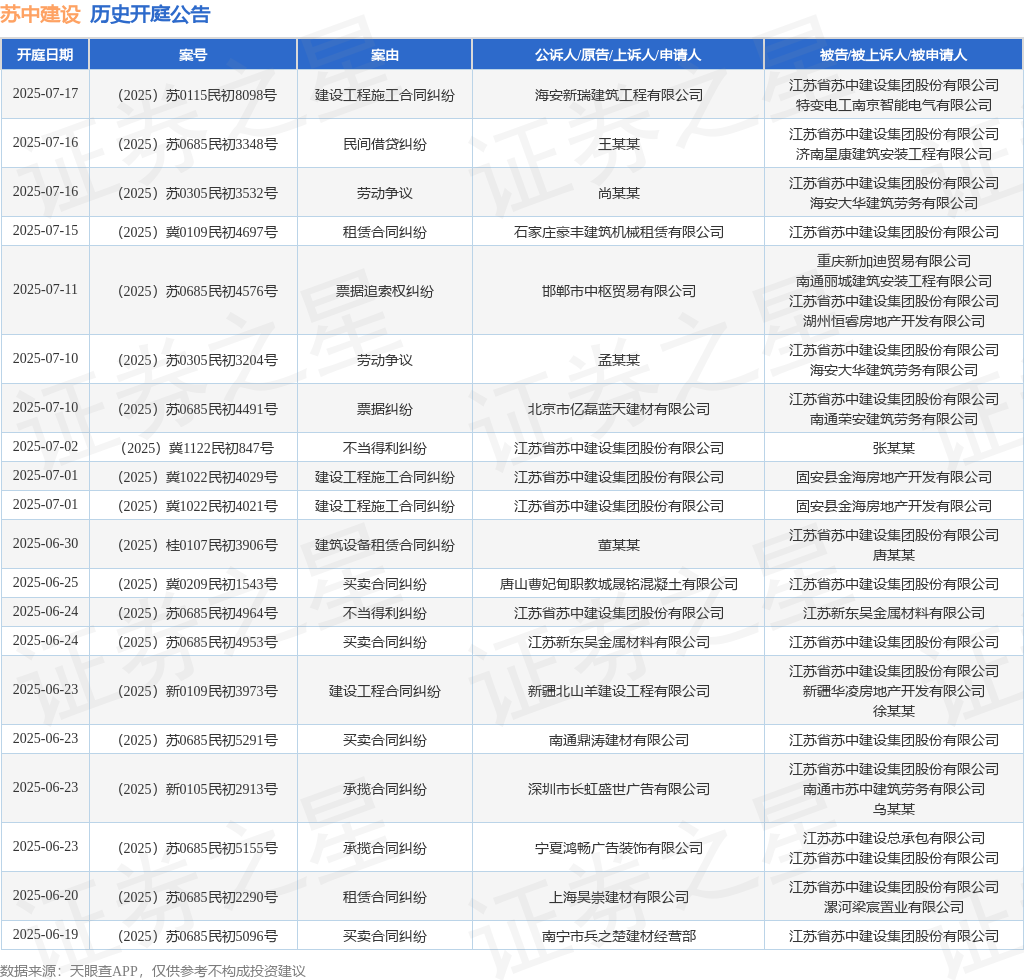
Task: Click 唐山曹妃甸职教城晟铭混凝土有限公司
Action: (x=618, y=584)
